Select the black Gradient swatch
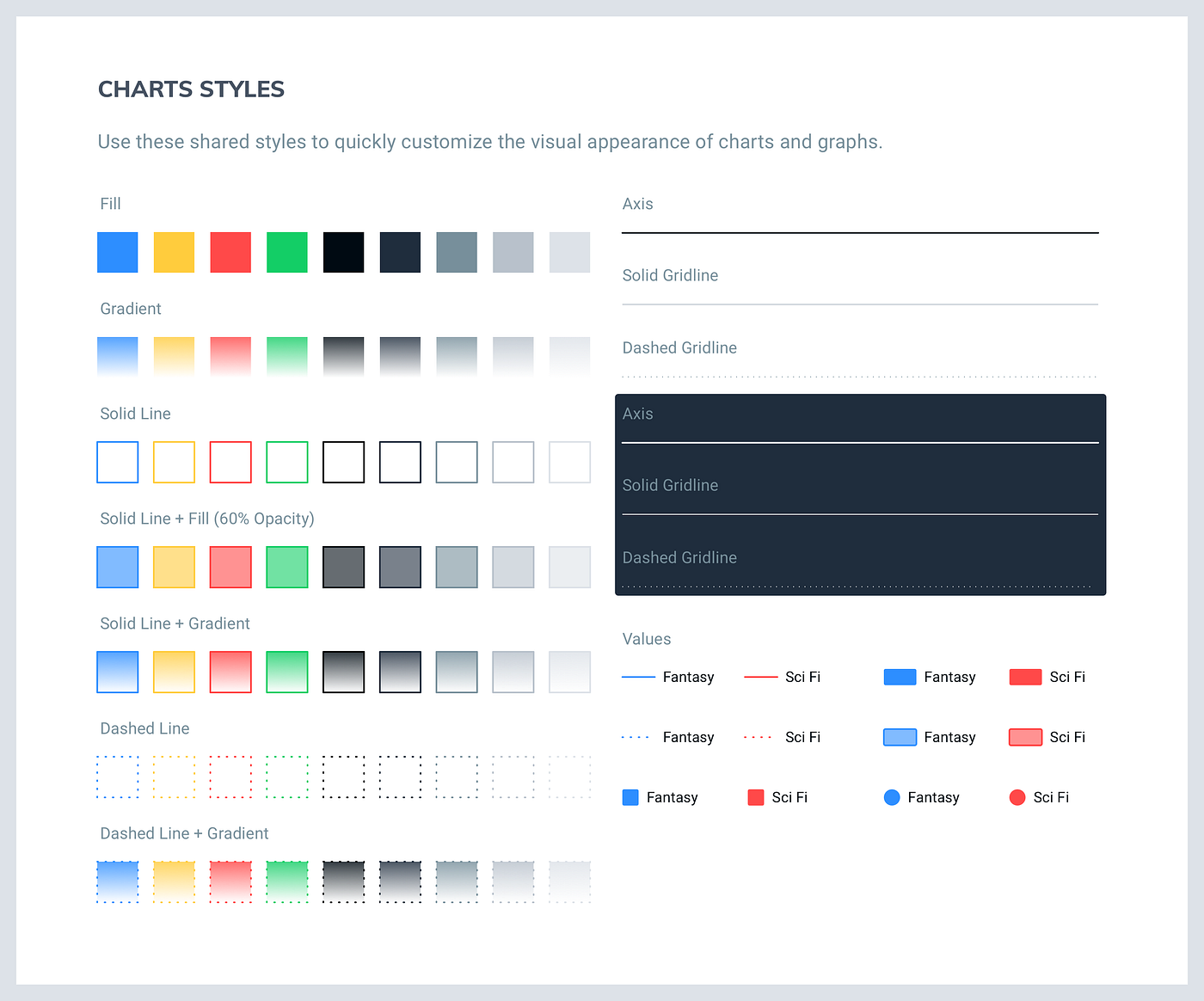 tap(343, 357)
